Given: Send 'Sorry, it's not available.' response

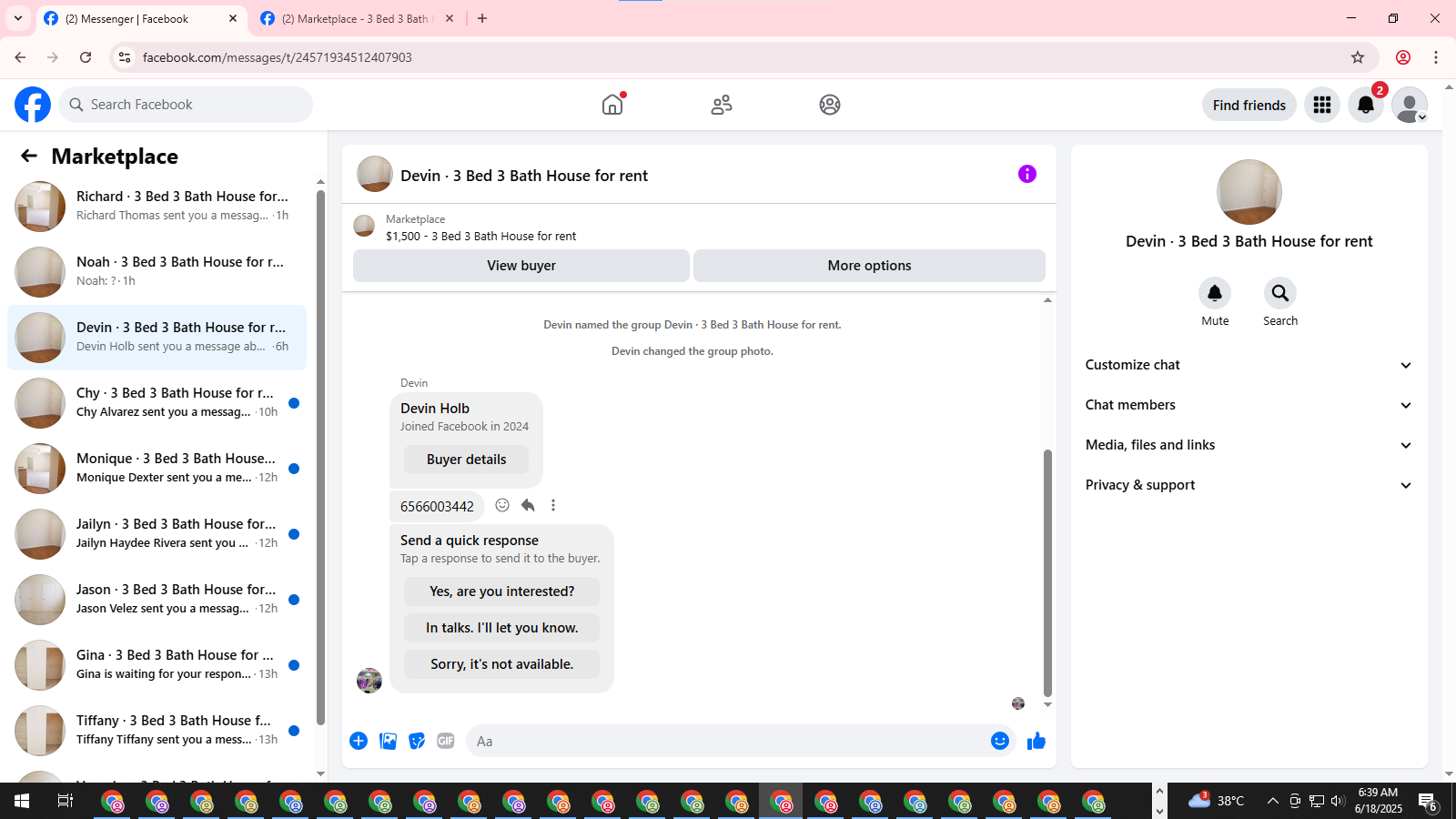Looking at the screenshot, I should 501,664.
